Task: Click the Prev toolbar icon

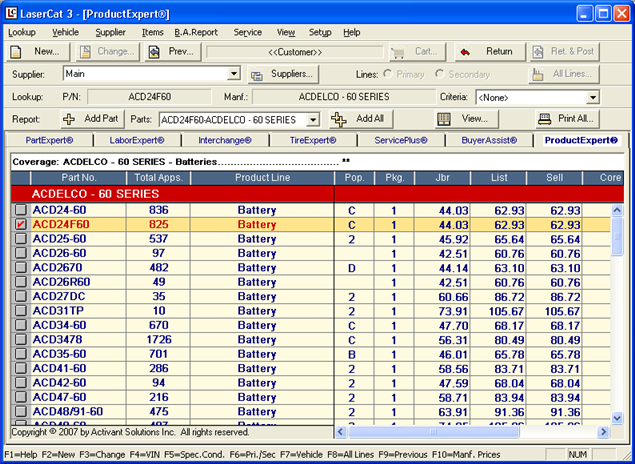Action: click(153, 51)
